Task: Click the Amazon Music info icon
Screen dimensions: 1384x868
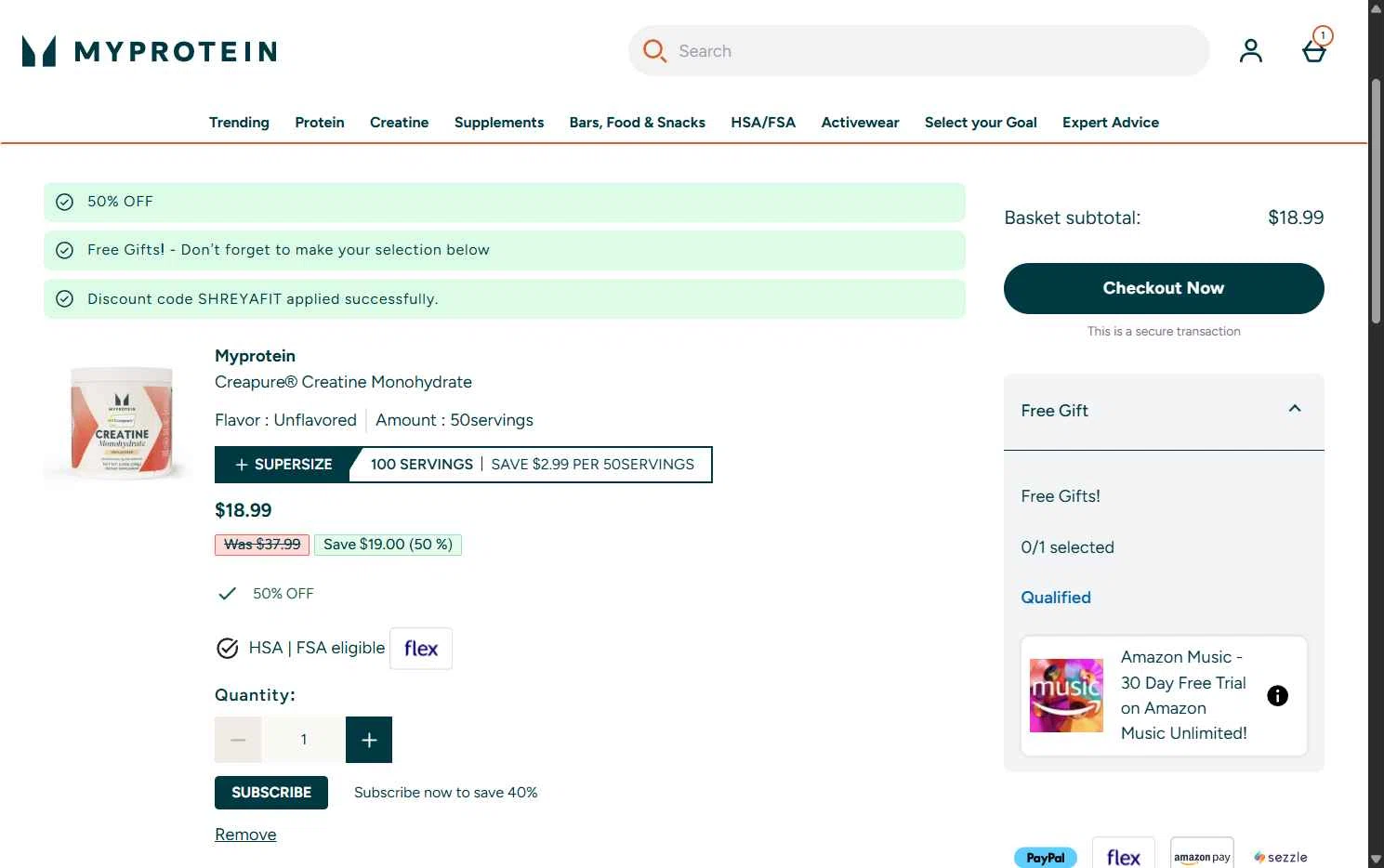Action: pos(1277,695)
